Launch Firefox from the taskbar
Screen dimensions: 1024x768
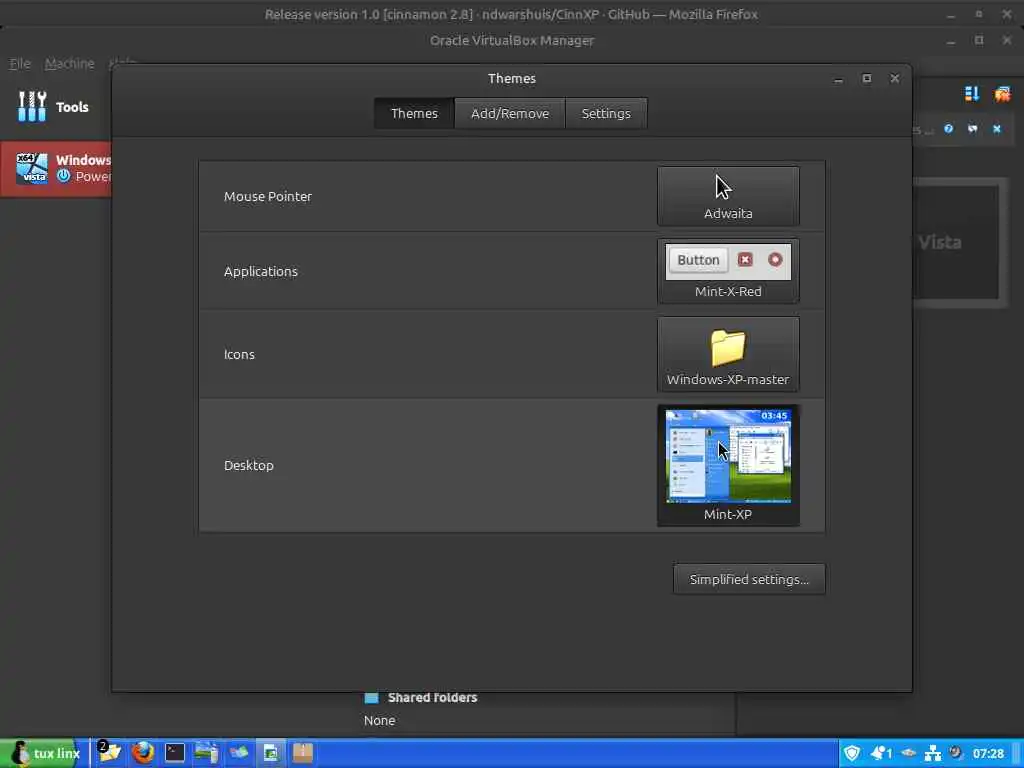coord(143,753)
